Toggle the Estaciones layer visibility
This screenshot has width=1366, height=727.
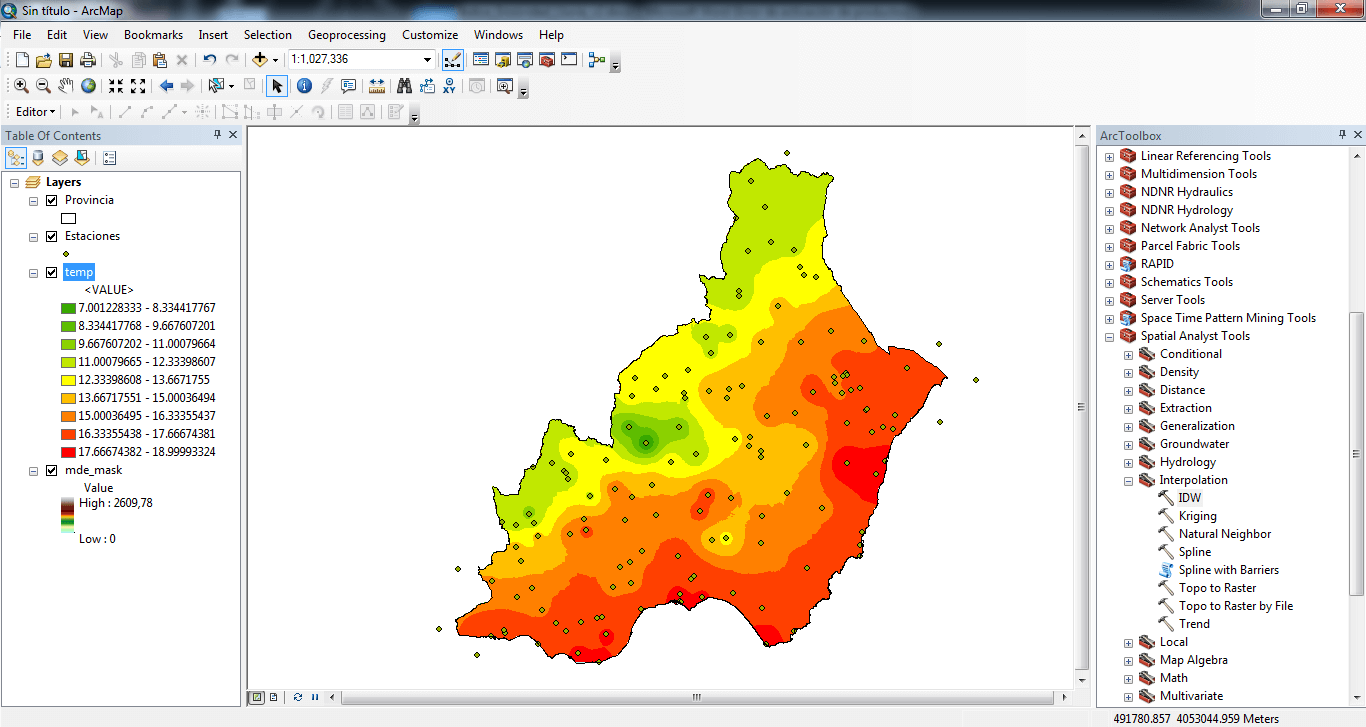pos(52,236)
